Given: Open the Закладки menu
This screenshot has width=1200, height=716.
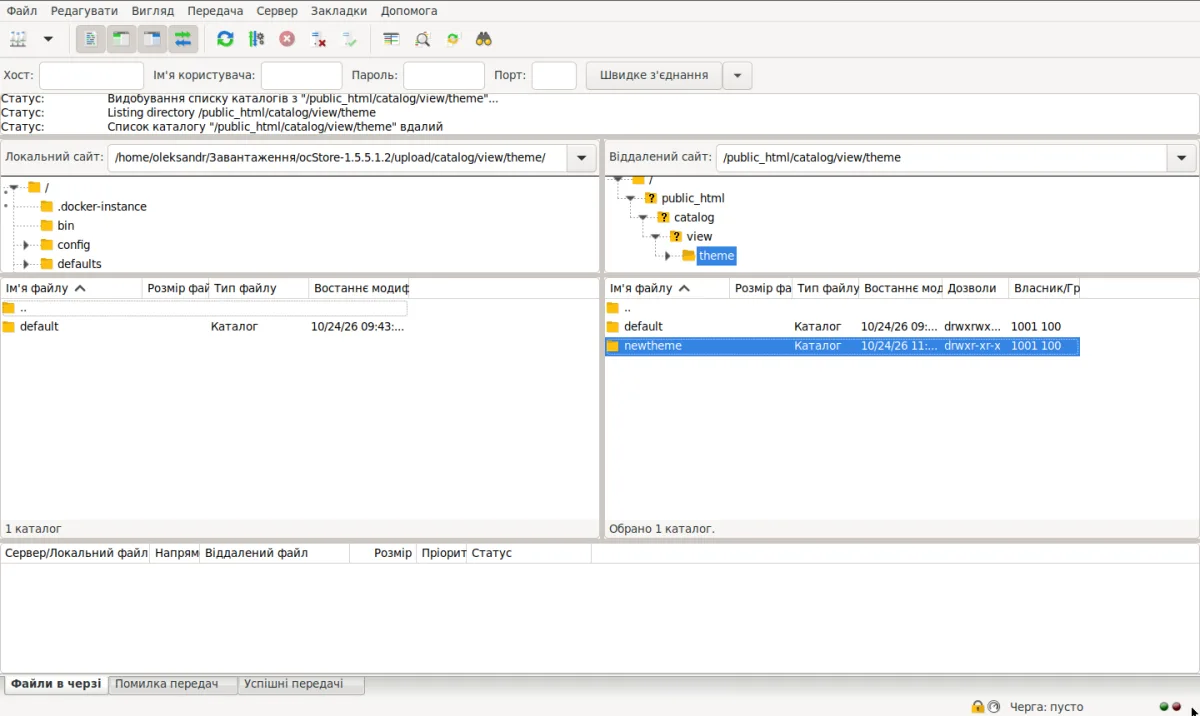Looking at the screenshot, I should [x=339, y=10].
